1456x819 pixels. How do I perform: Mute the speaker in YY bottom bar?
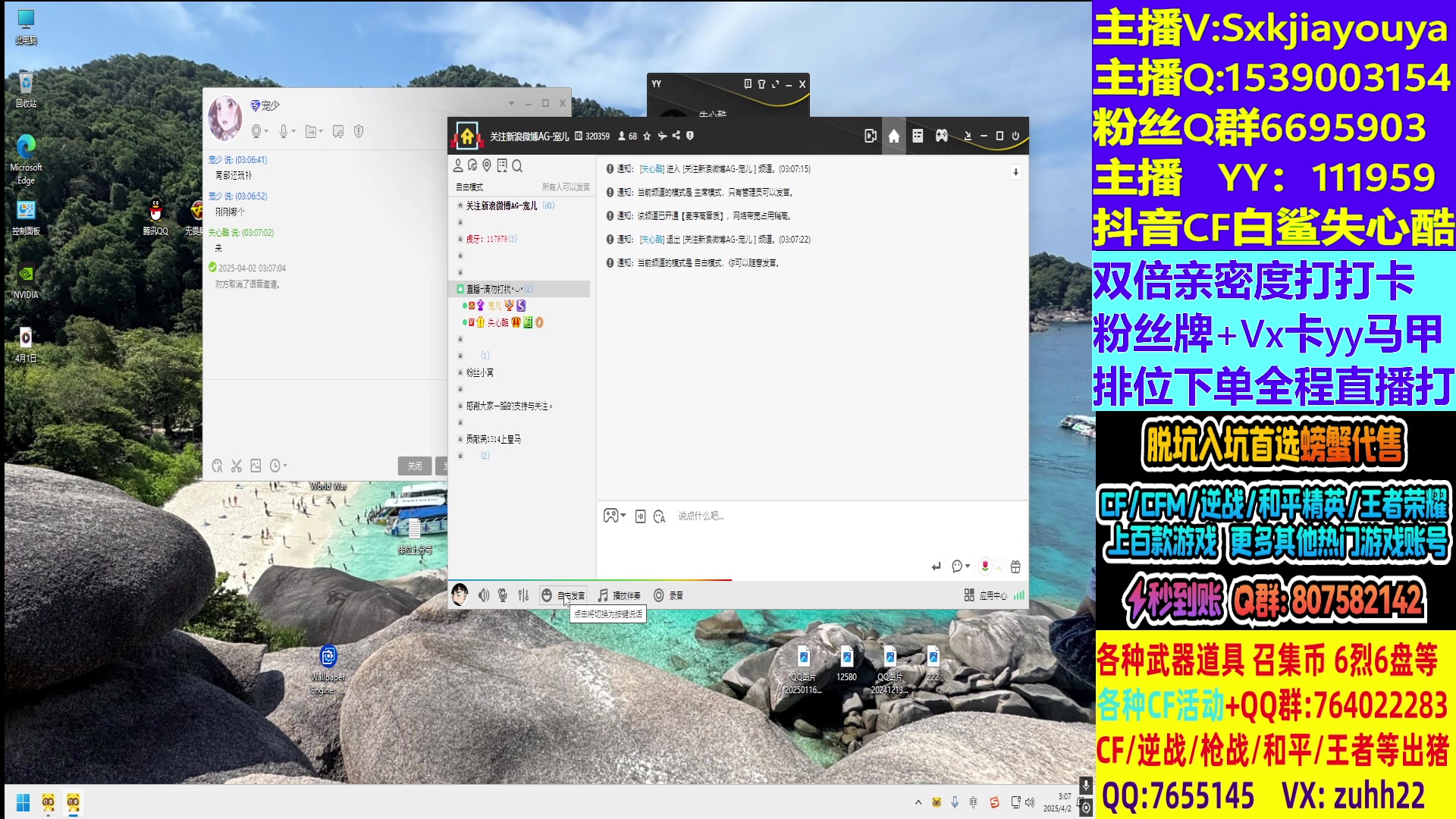click(484, 596)
